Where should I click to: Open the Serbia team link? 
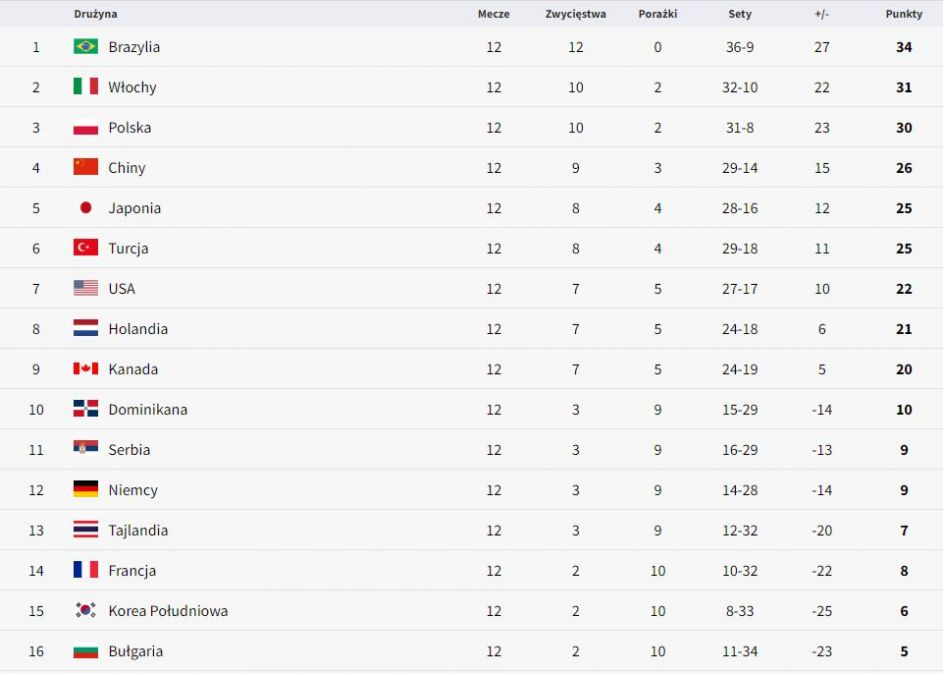tap(129, 450)
